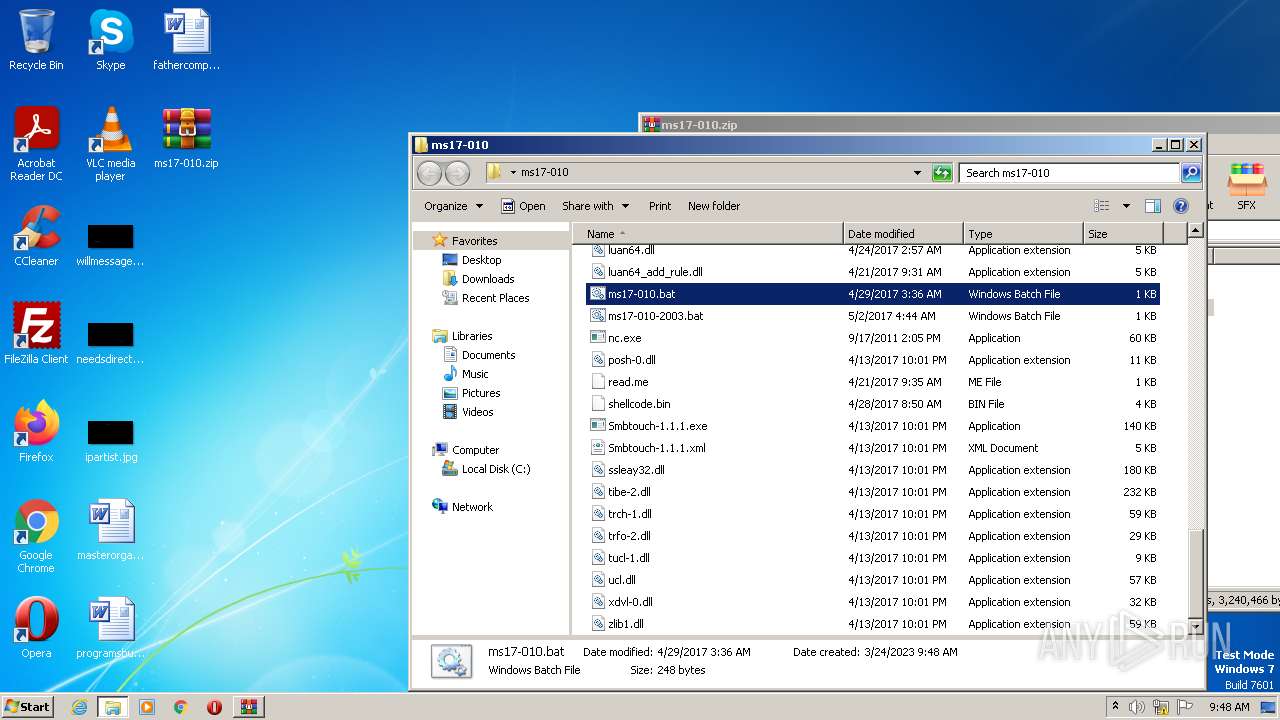Select the willmessage desktop file
Image resolution: width=1280 pixels, height=720 pixels.
coord(110,245)
